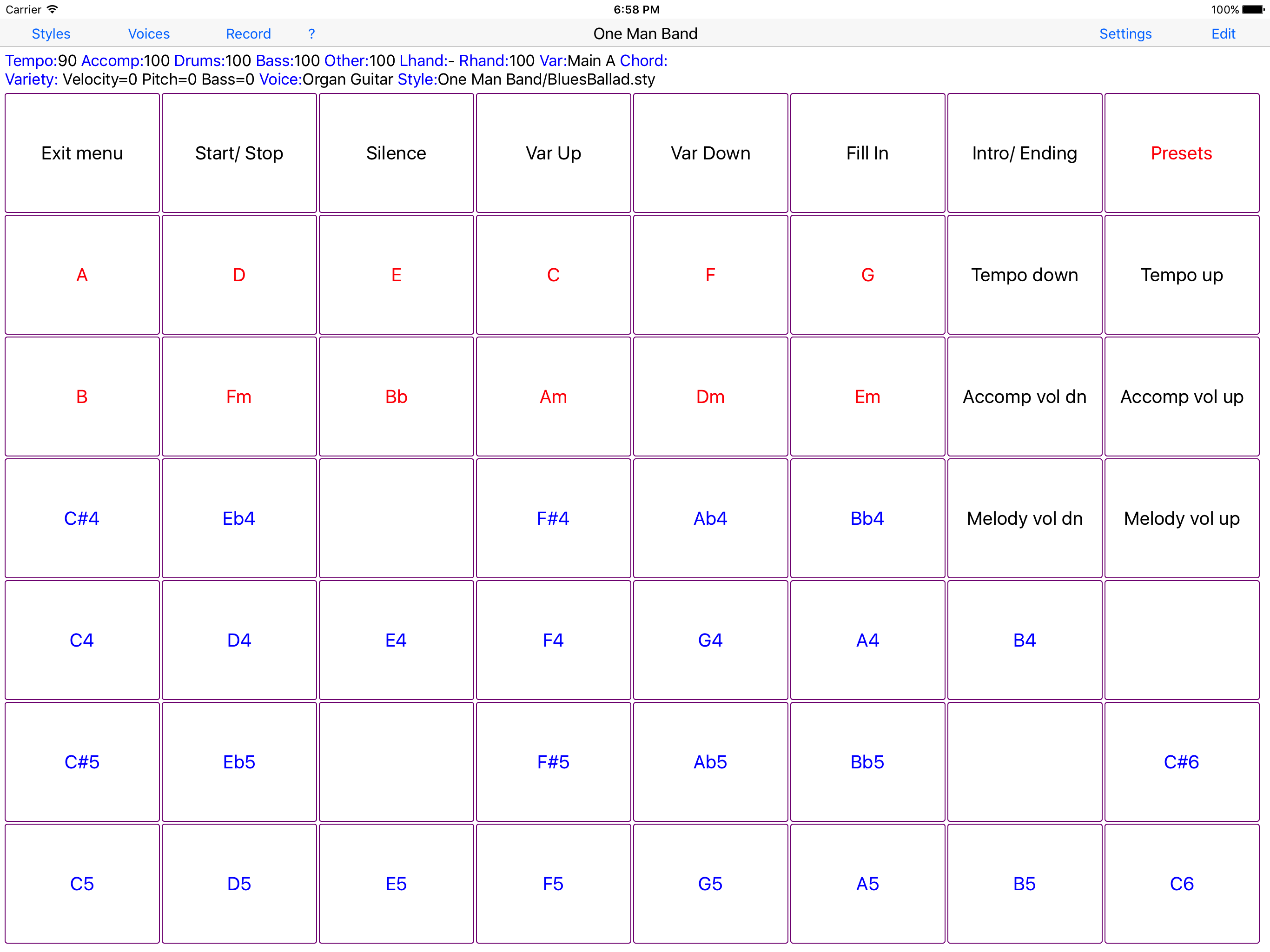1270x952 pixels.
Task: Play the Eb4 note pad
Action: [x=239, y=518]
